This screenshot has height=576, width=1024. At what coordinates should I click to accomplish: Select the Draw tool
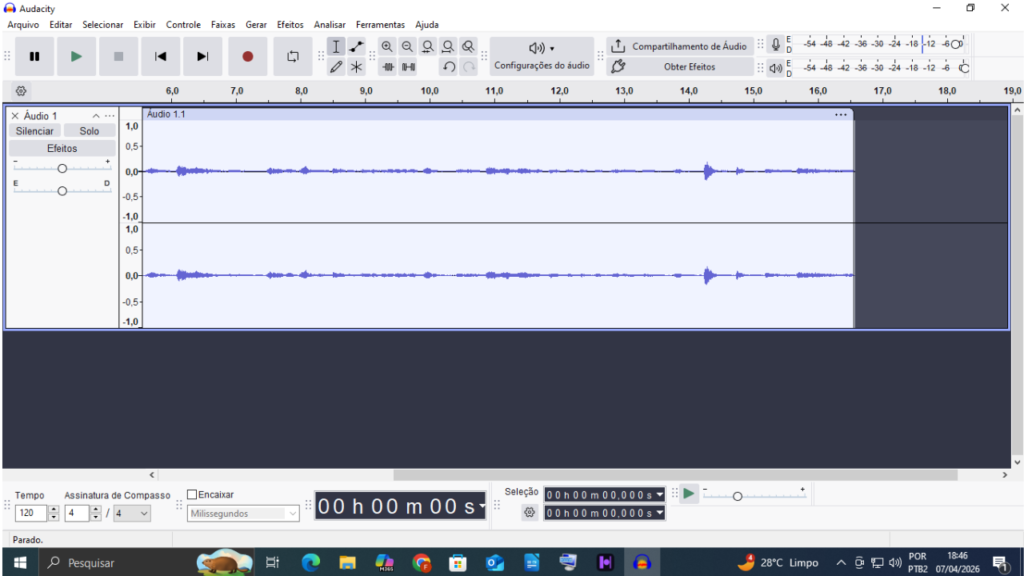click(336, 67)
